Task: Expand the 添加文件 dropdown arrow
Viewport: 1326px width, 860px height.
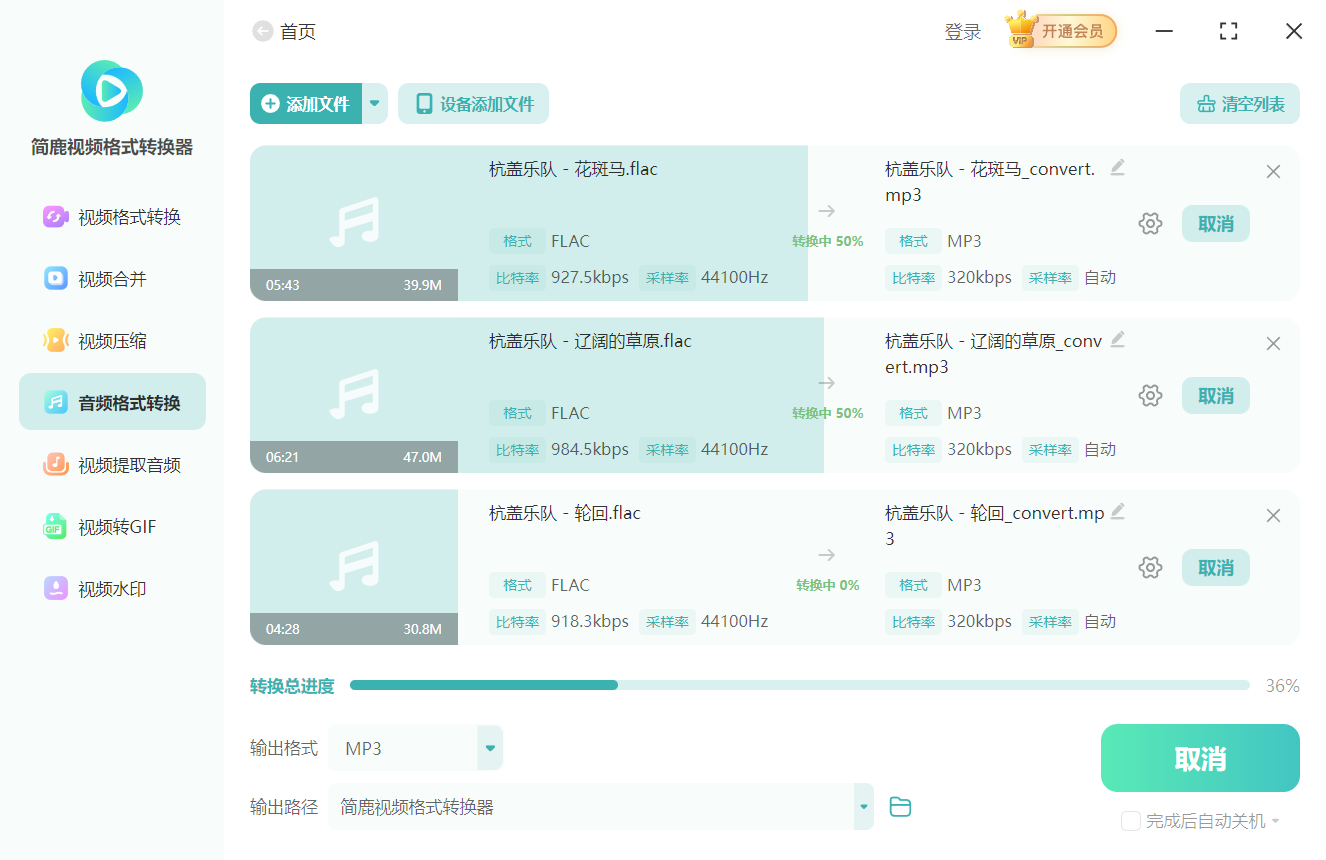Action: pos(375,104)
